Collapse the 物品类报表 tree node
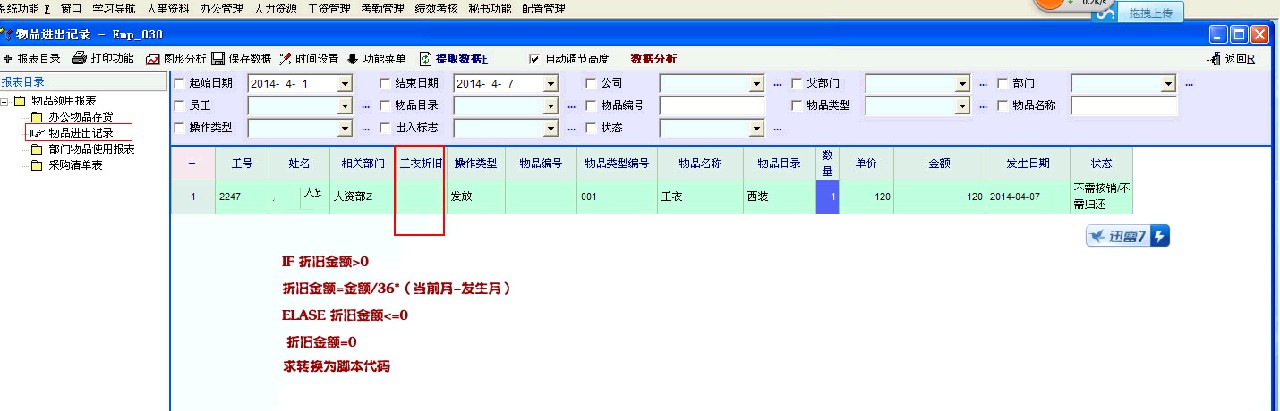This screenshot has height=411, width=1280. 6,102
